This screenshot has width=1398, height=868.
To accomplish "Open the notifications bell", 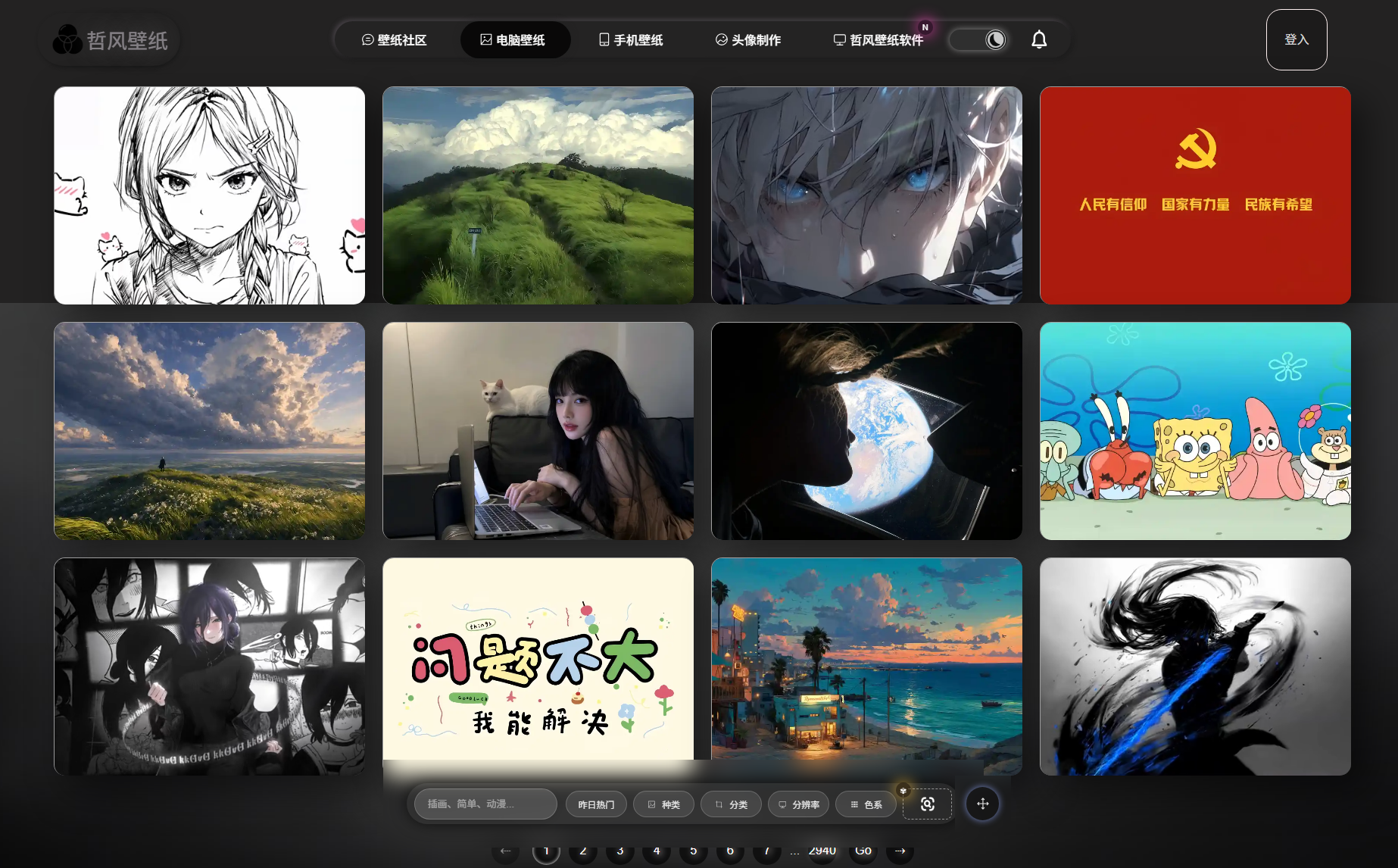I will (1039, 39).
